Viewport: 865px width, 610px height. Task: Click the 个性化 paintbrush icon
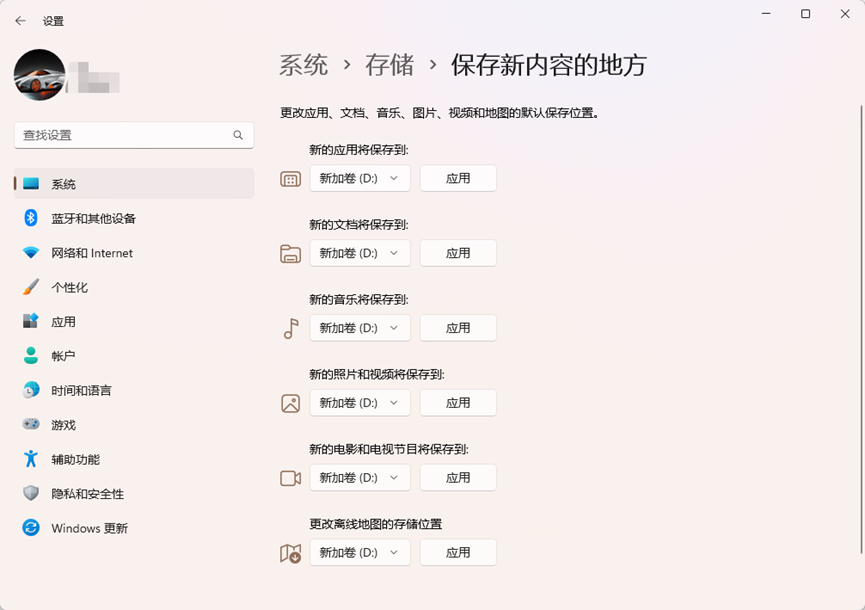[31, 287]
